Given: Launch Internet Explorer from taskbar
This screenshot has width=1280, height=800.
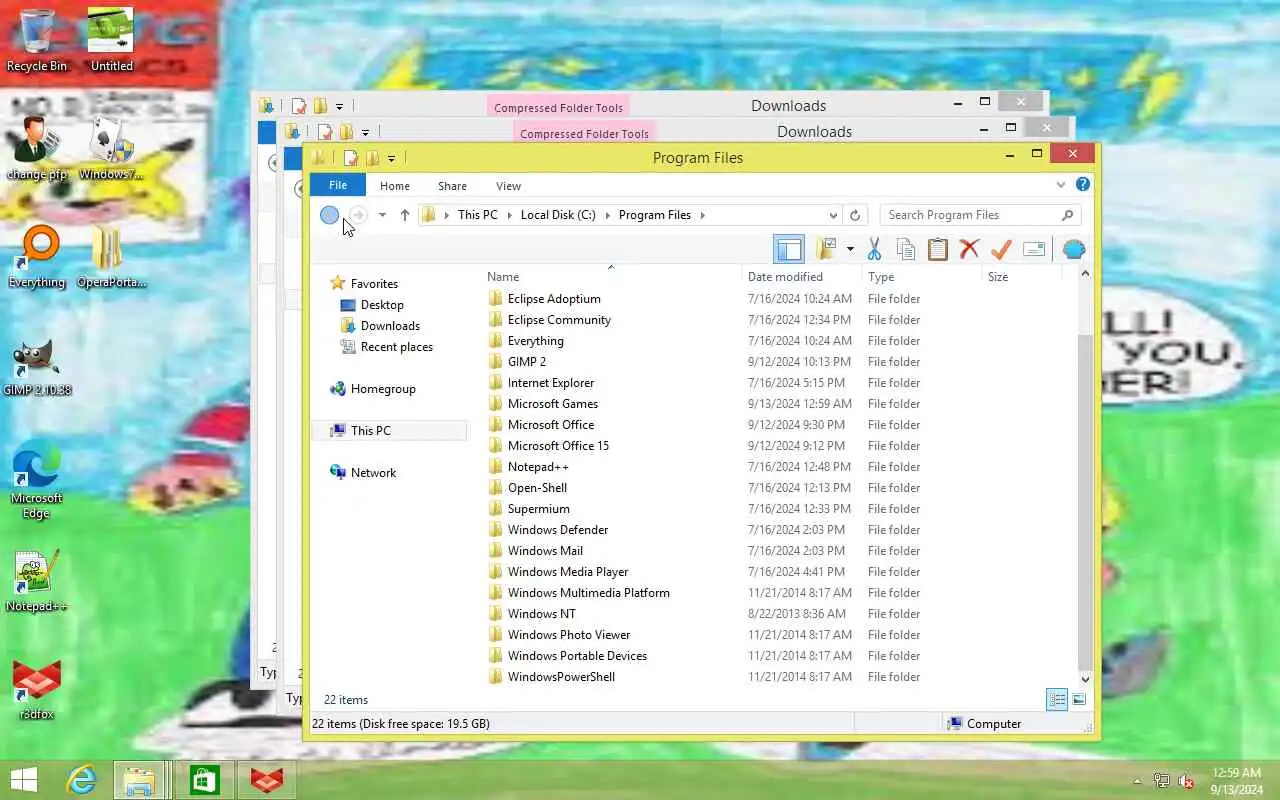Looking at the screenshot, I should click(x=81, y=780).
